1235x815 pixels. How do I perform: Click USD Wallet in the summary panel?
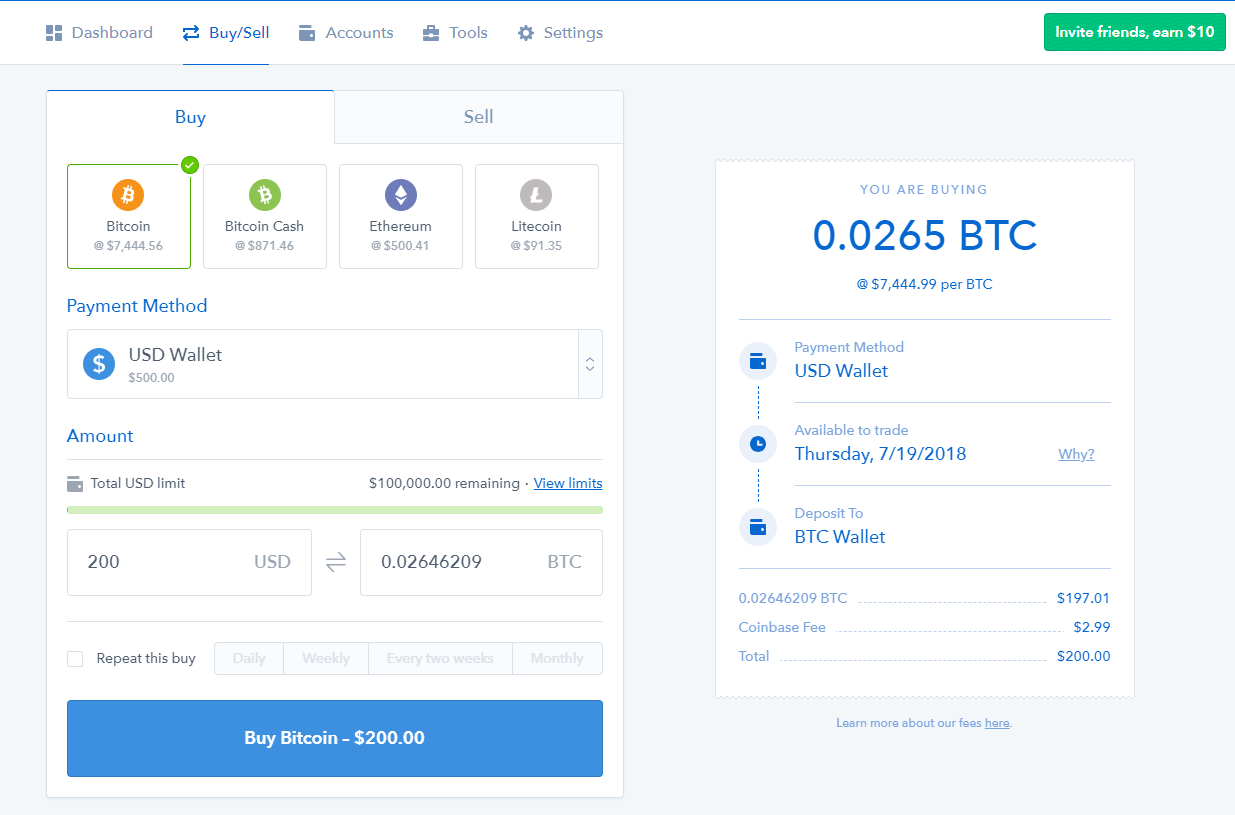click(841, 371)
